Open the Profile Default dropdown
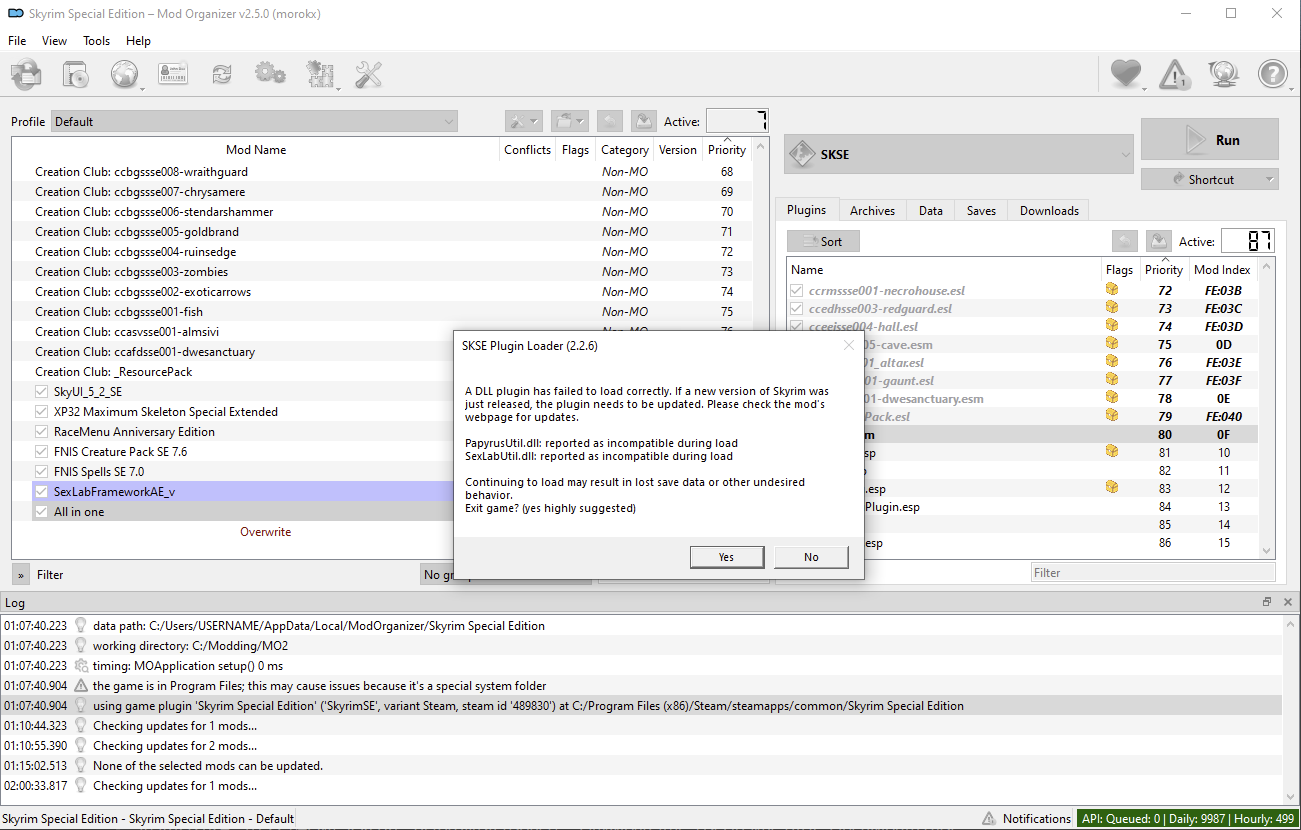 tap(254, 121)
